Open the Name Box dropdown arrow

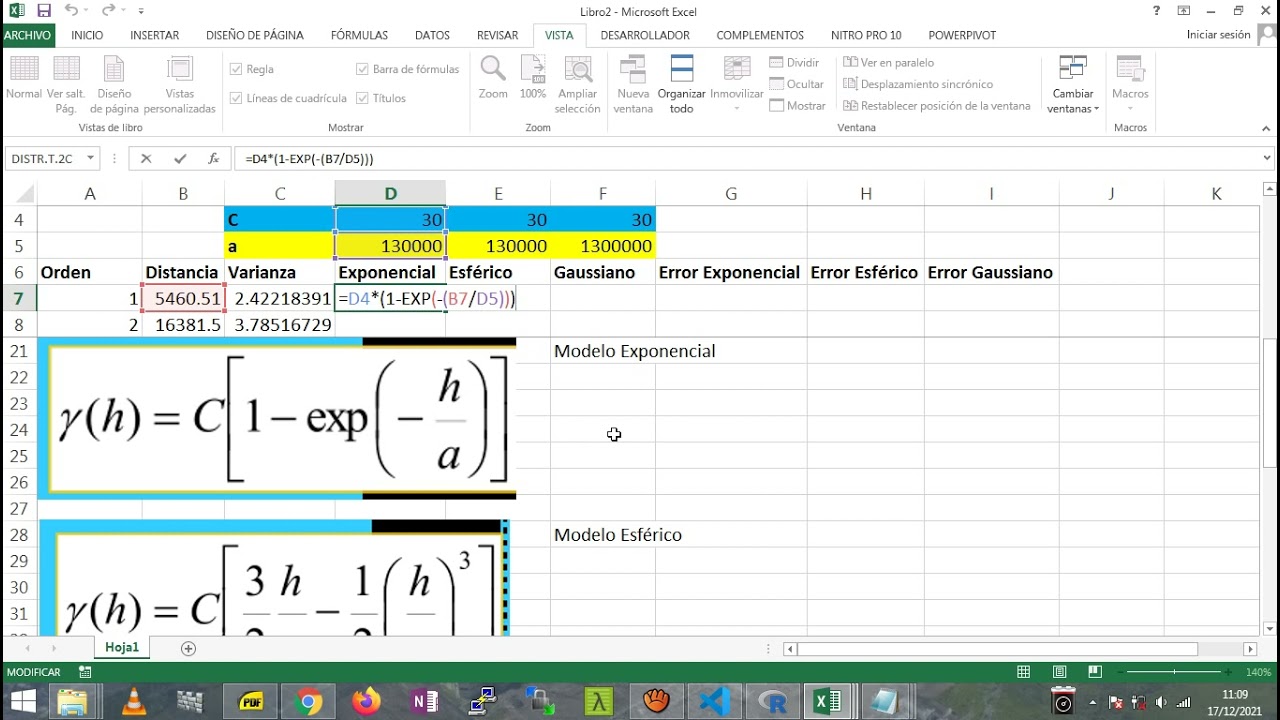click(x=90, y=158)
